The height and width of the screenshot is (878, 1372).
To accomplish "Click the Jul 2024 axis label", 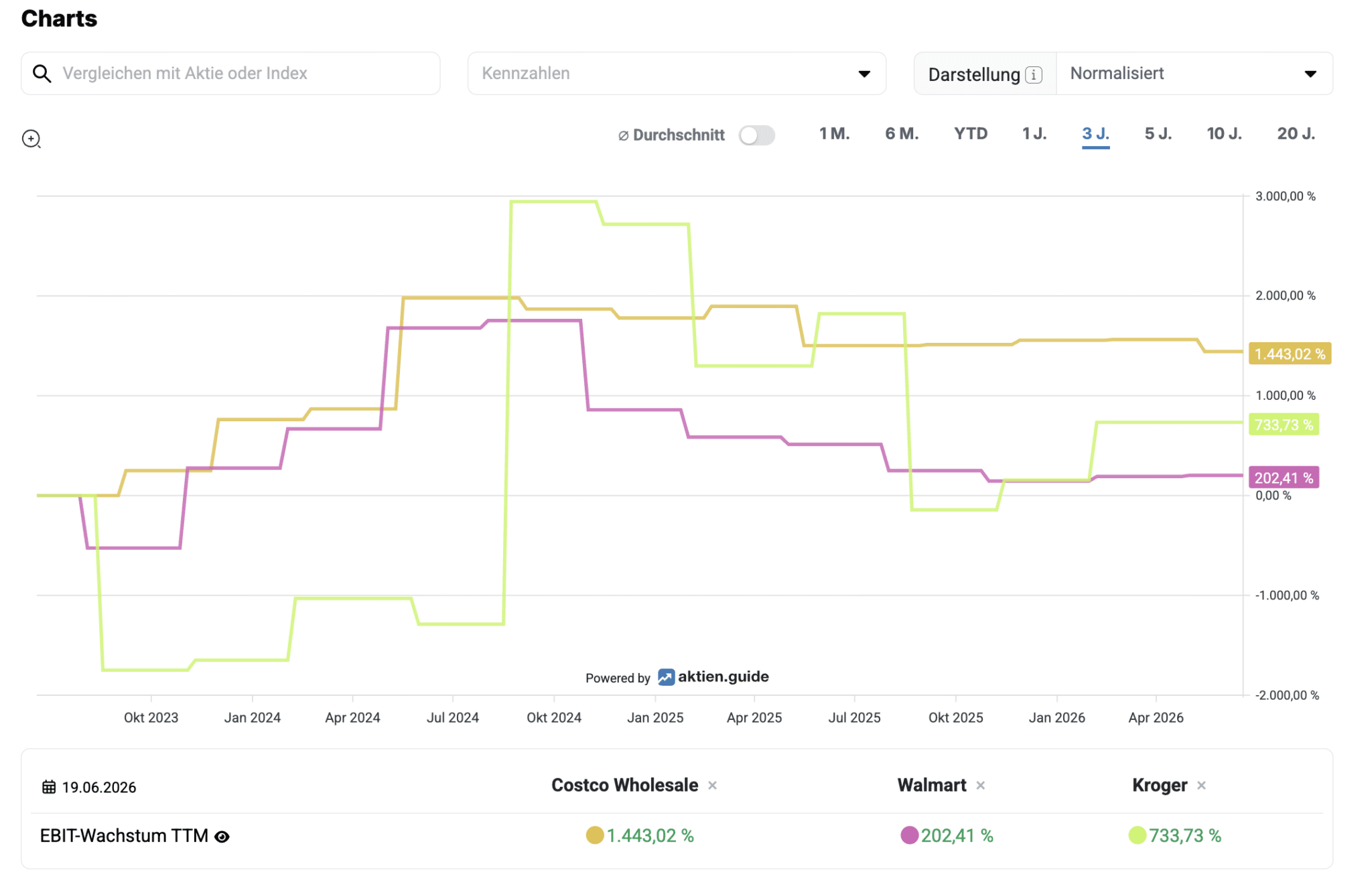I will click(453, 717).
